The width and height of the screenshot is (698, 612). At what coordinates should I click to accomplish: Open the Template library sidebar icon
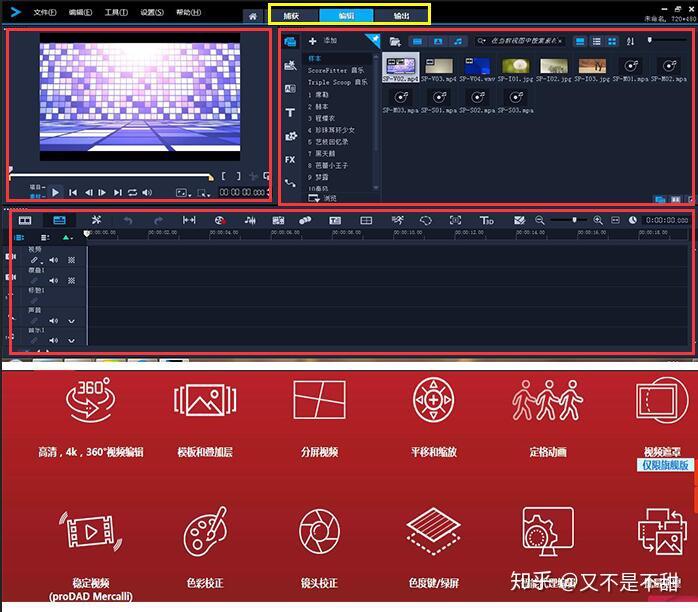(x=290, y=65)
